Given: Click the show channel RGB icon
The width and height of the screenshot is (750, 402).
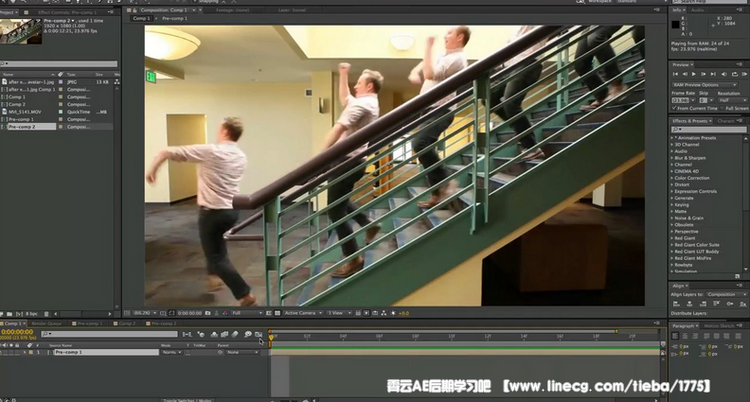Looking at the screenshot, I should (225, 313).
